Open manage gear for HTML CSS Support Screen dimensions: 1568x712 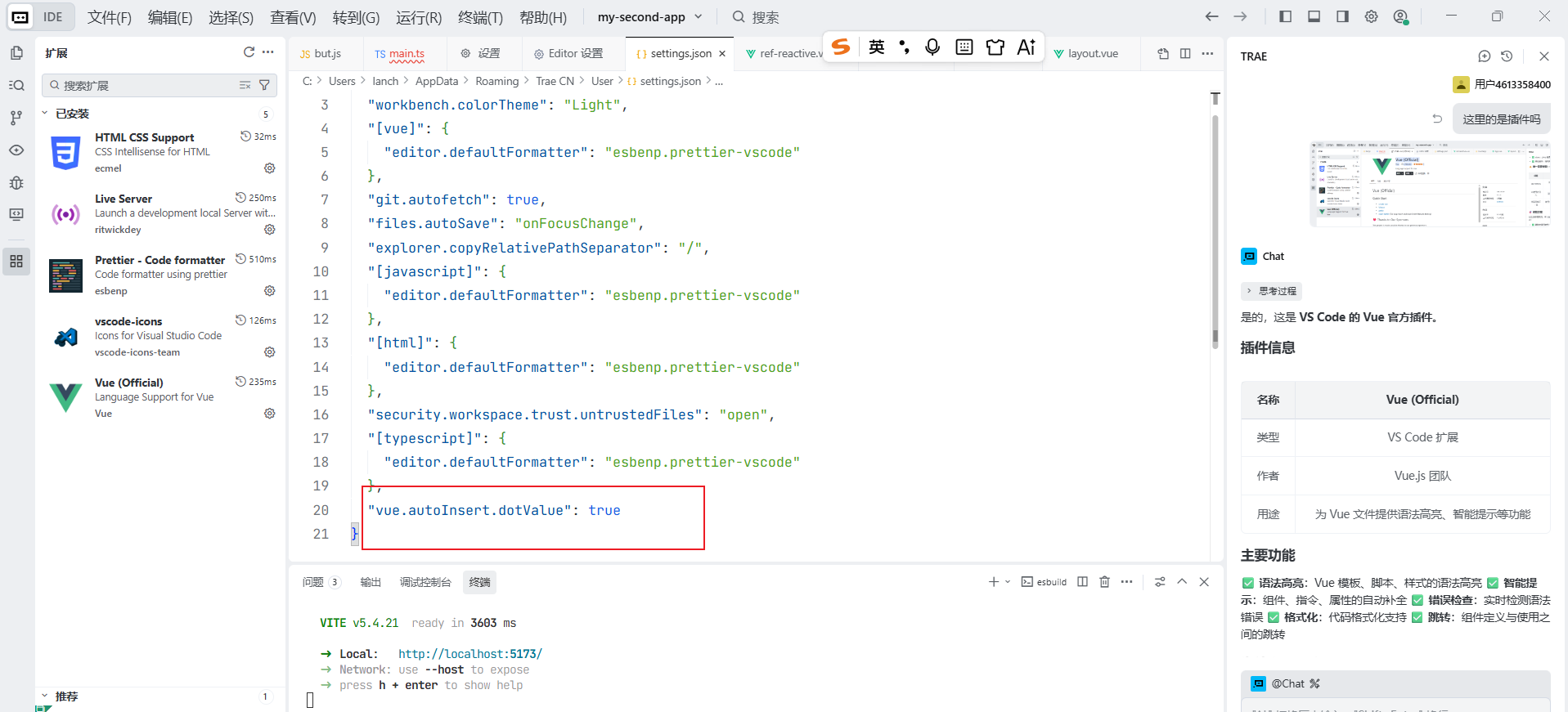[x=269, y=168]
